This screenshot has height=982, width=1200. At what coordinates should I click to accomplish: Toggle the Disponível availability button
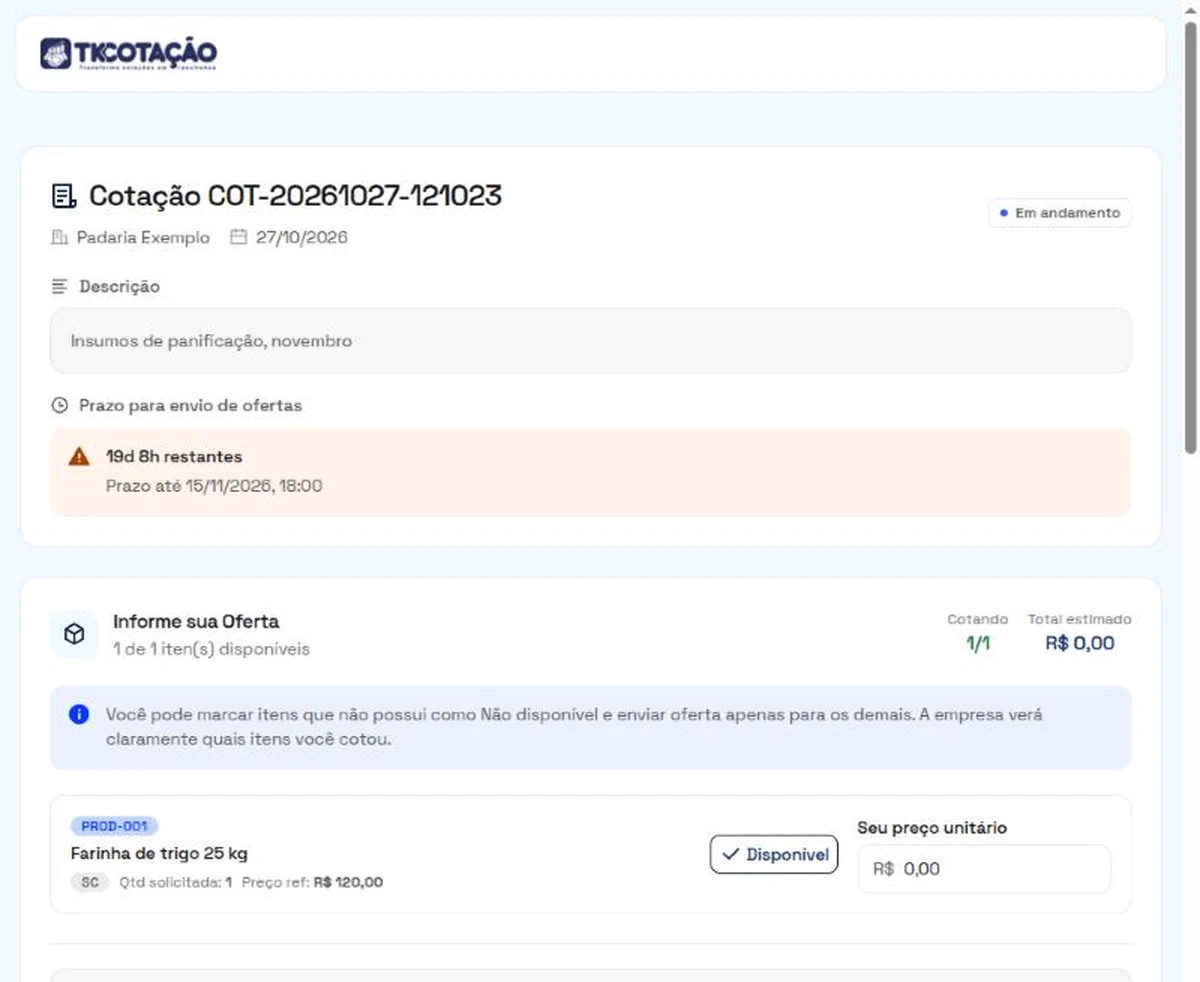tap(774, 855)
